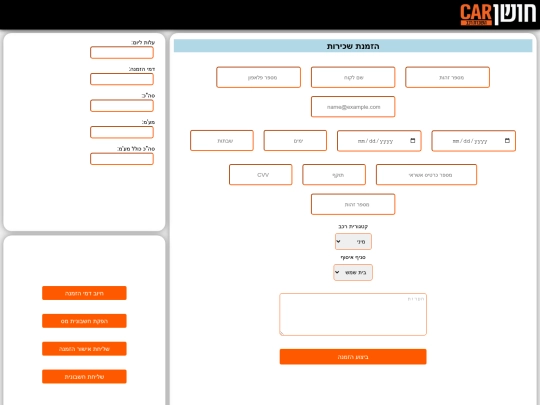Focus the תוקף card expiry field
This screenshot has height=405, width=540.
(334, 175)
